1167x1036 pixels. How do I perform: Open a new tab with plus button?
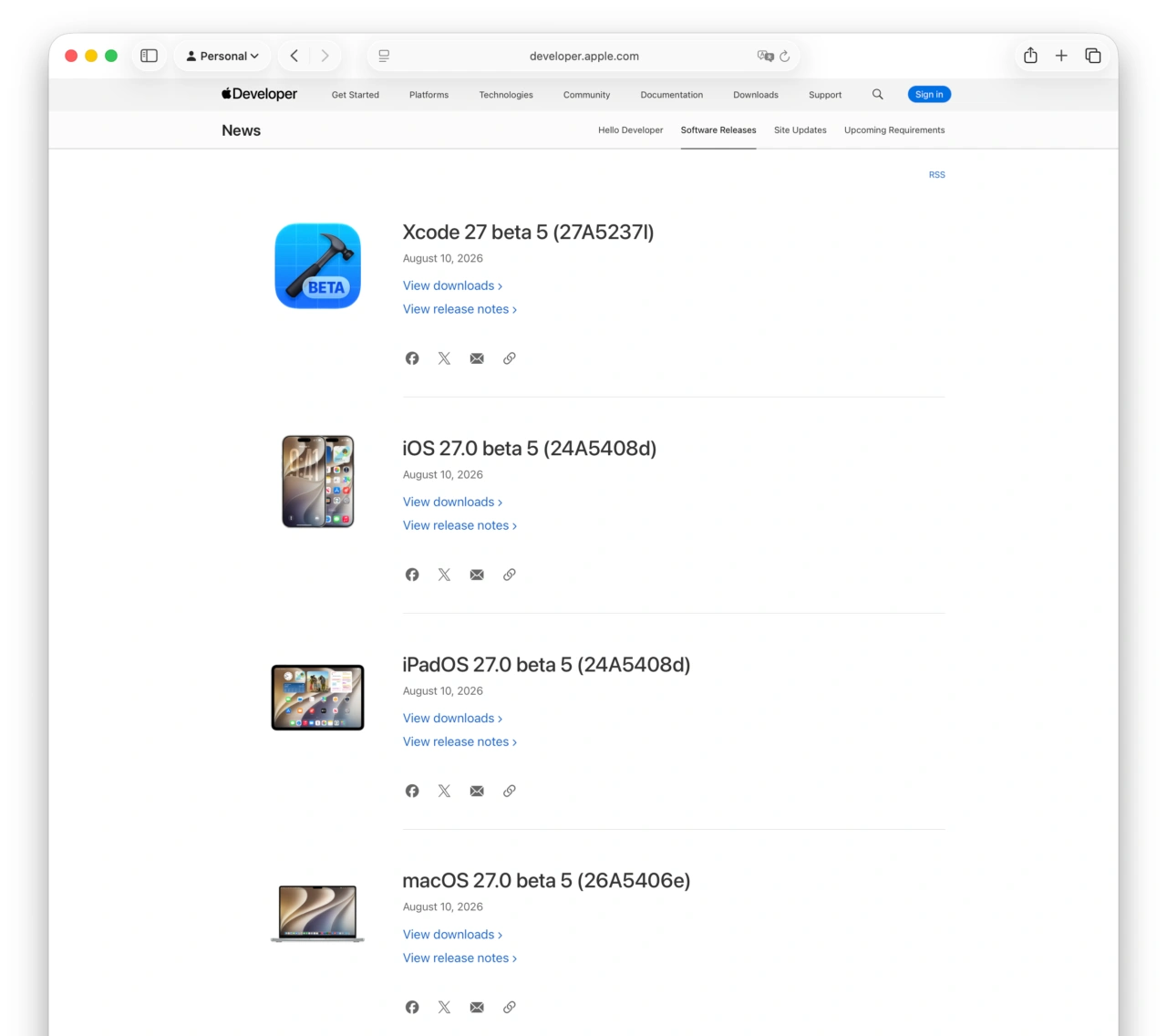[1061, 56]
